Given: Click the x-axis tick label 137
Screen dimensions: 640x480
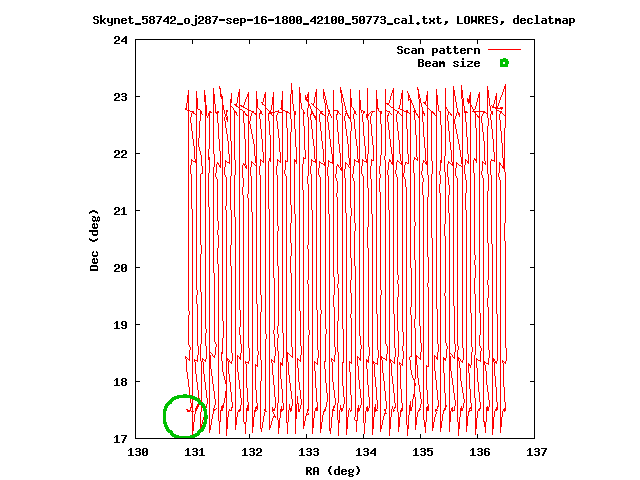Looking at the screenshot, I should point(536,453).
